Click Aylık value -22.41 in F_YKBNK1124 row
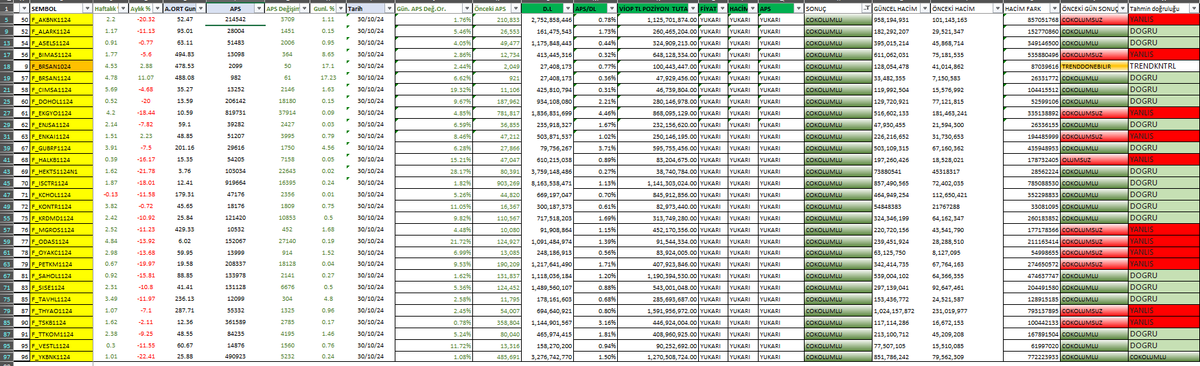Viewport: 1200px width, 366px height. [x=146, y=356]
